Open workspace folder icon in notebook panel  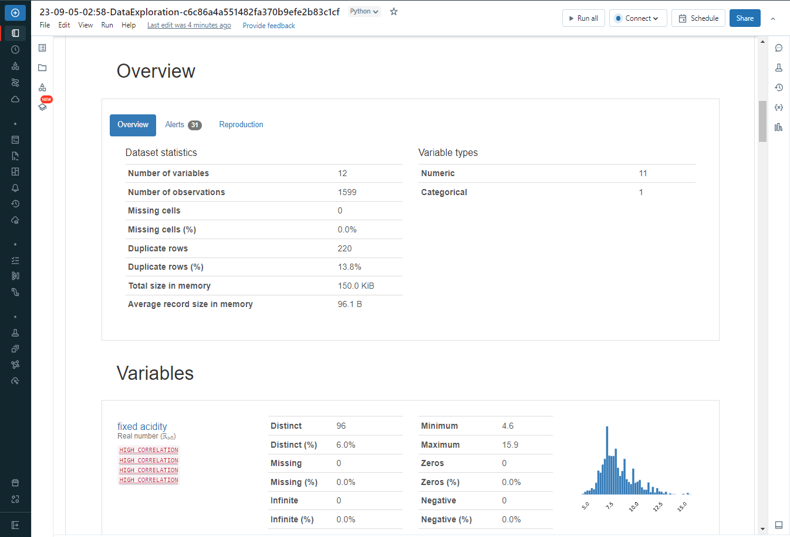coord(42,68)
